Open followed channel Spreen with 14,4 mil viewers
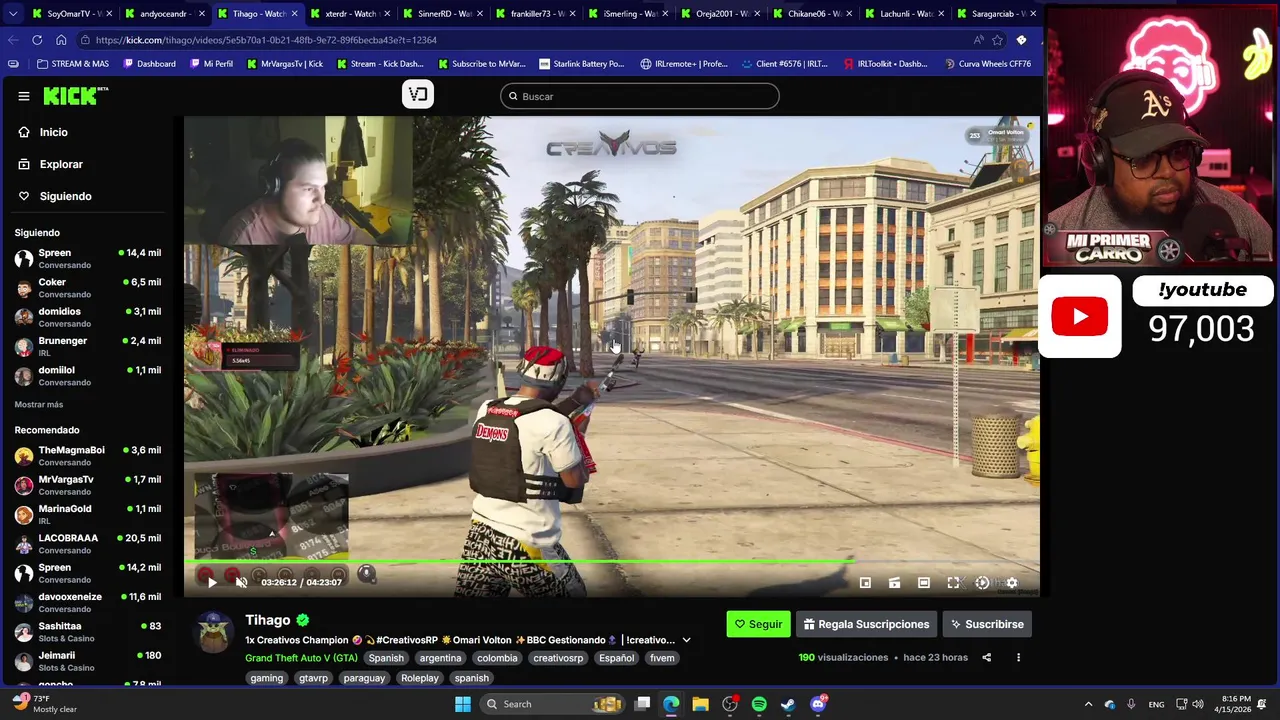This screenshot has height=720, width=1280. (88, 258)
